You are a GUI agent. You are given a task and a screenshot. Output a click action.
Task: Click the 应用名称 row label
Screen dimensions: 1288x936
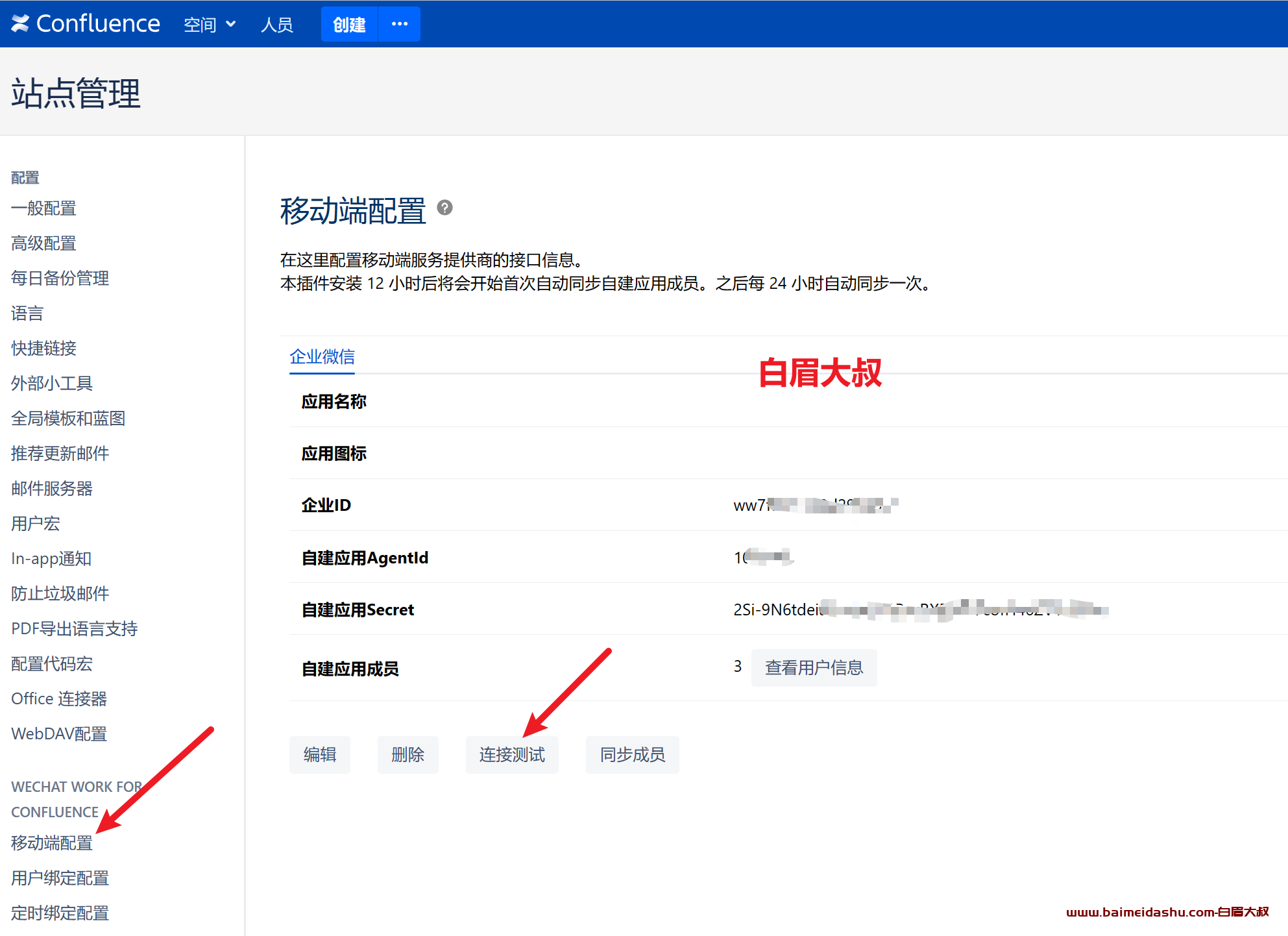coord(334,402)
